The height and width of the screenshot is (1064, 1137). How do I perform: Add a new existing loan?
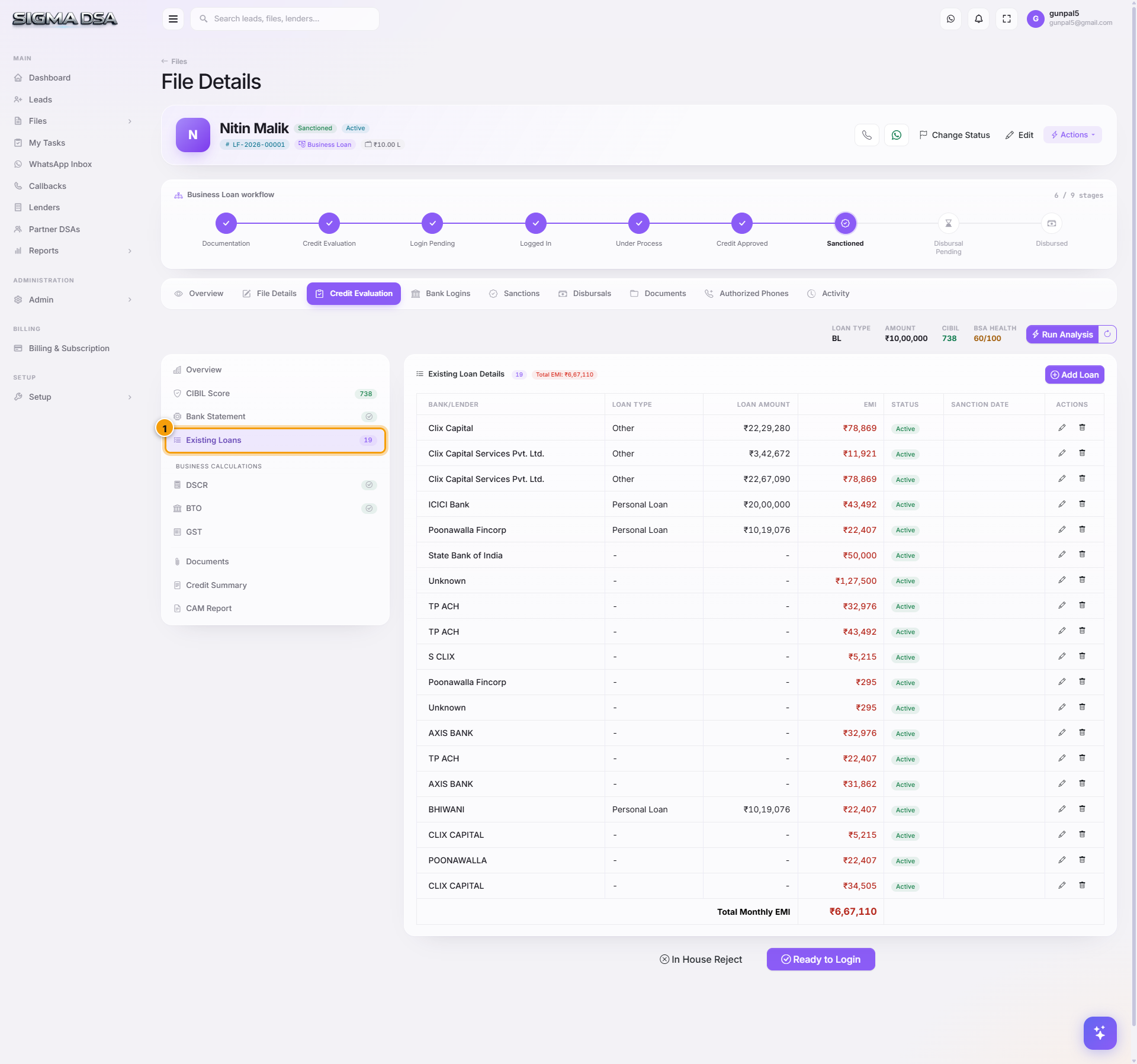click(x=1074, y=375)
